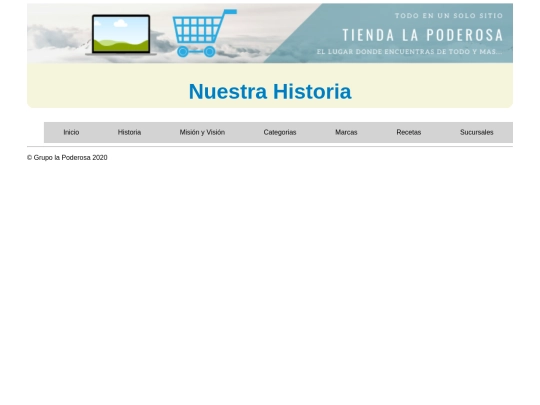Open Misión y Visión menu item
The height and width of the screenshot is (405, 540).
click(202, 132)
